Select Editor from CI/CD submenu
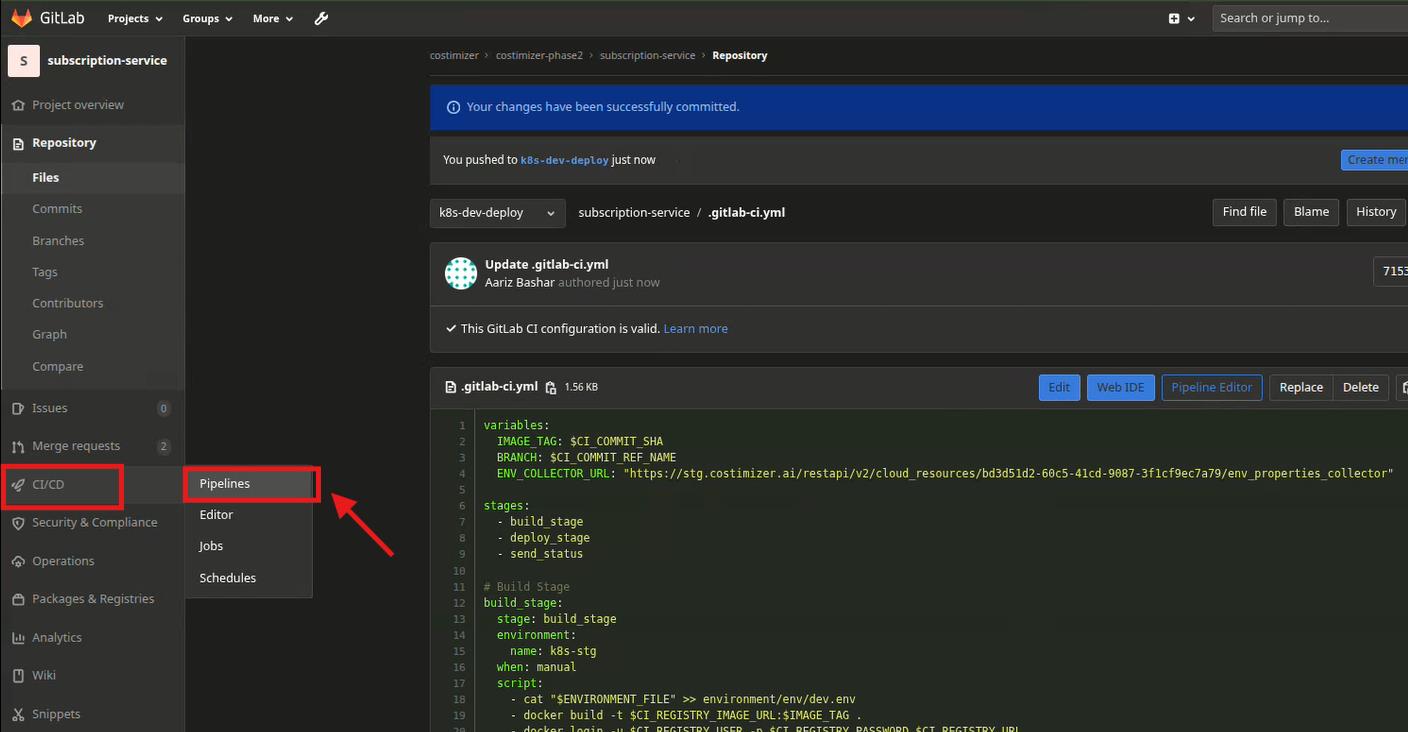The height and width of the screenshot is (732, 1408). point(248,515)
